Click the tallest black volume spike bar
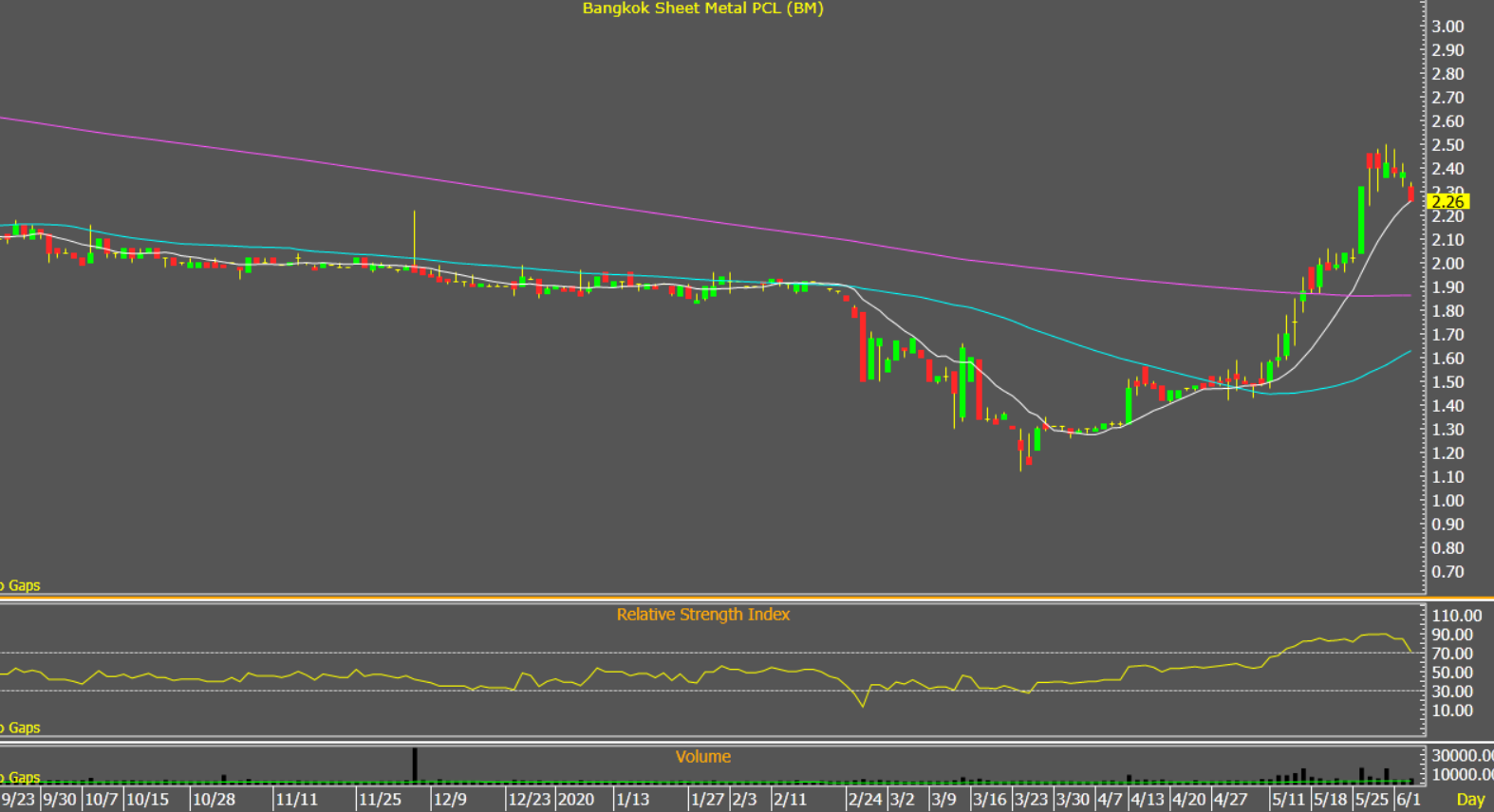 415,765
